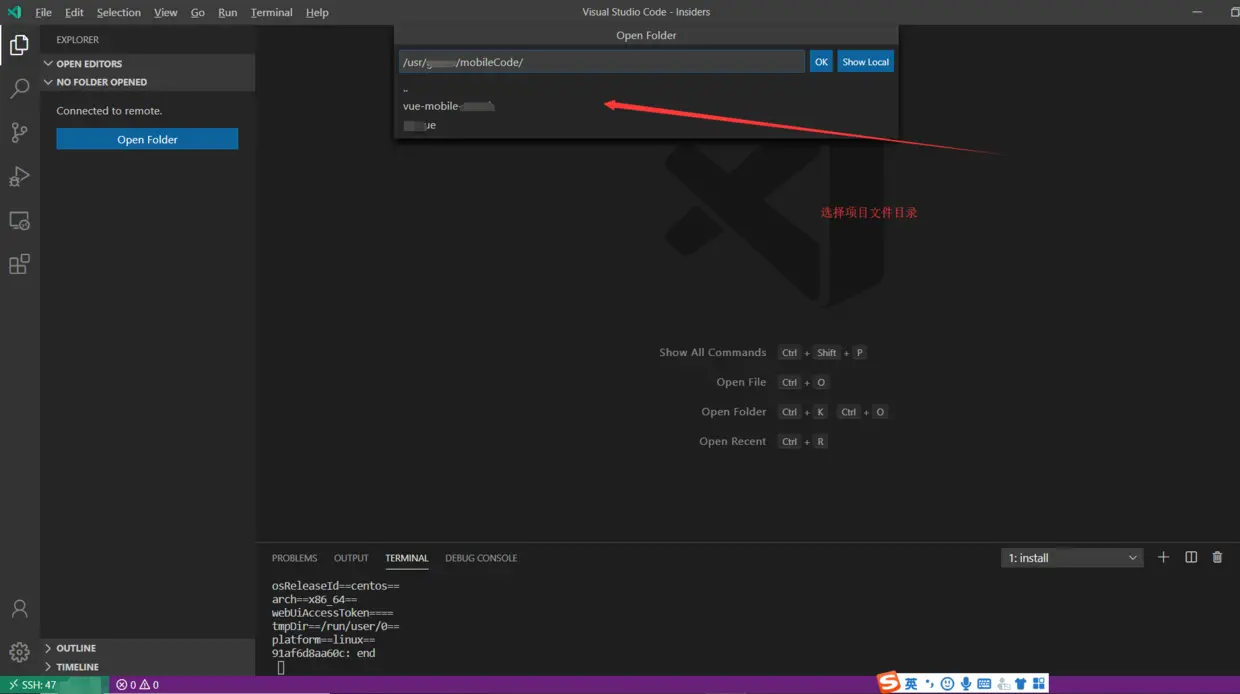Kill terminal with trash icon
Screen dimensions: 1240x694
[x=1217, y=557]
